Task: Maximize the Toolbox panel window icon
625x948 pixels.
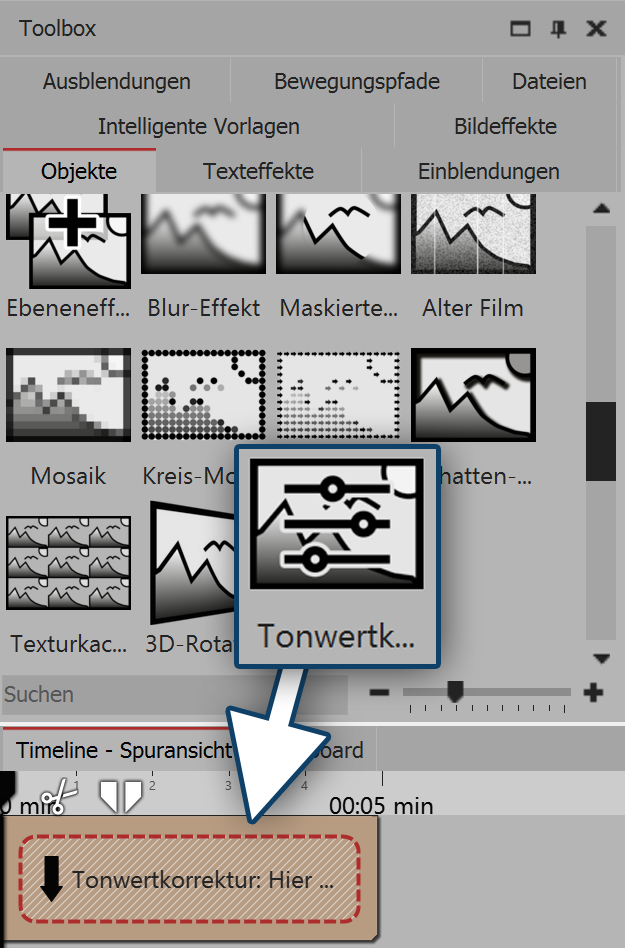Action: pyautogui.click(x=520, y=28)
